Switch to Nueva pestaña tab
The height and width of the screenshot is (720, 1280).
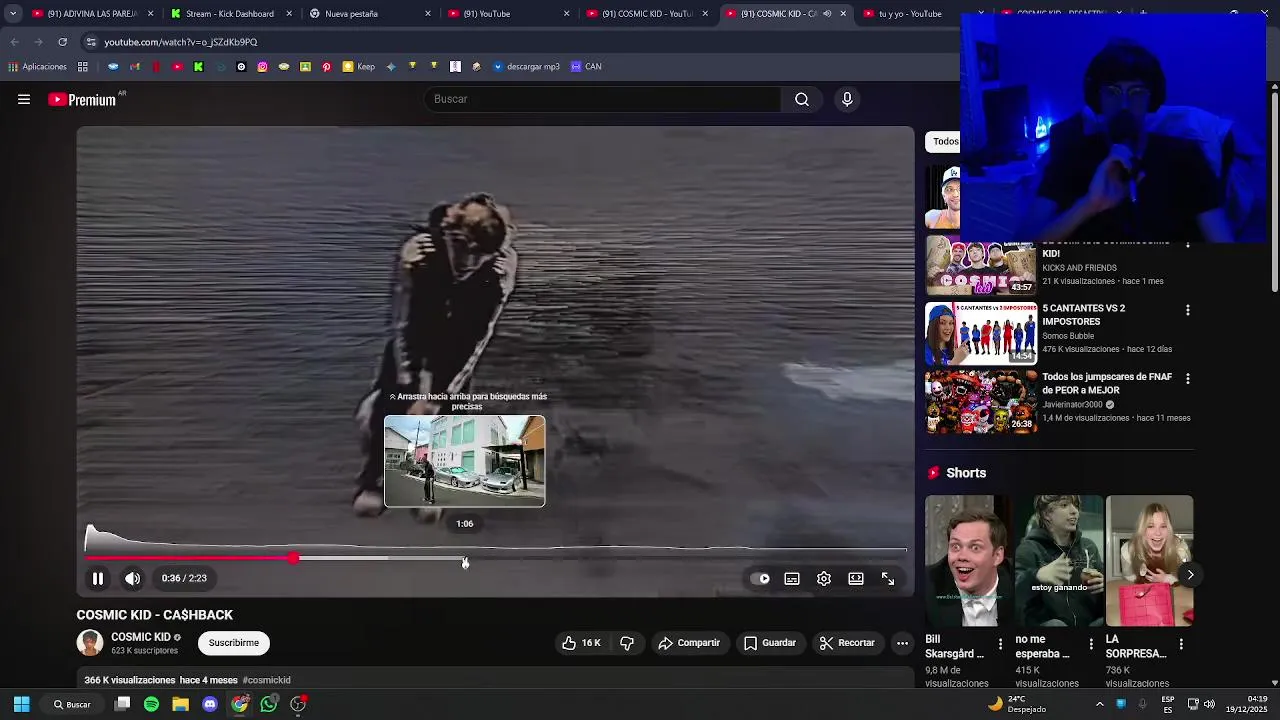pyautogui.click(x=370, y=14)
